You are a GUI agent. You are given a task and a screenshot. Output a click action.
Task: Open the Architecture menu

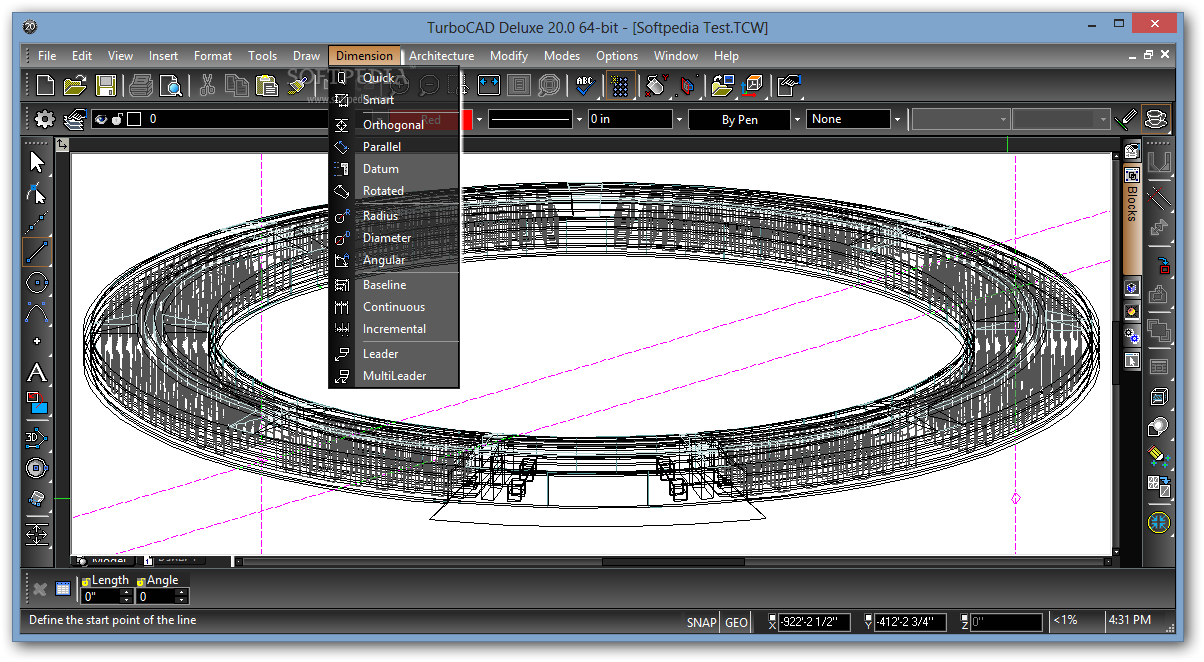(x=441, y=56)
